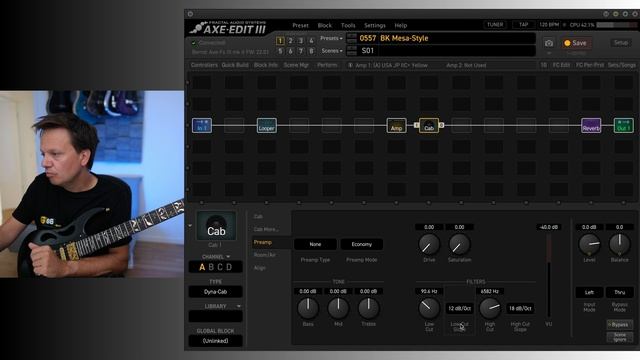Image resolution: width=640 pixels, height=360 pixels.
Task: Open the Low Cut Slope 12 dB/Oct selector
Action: tap(460, 309)
